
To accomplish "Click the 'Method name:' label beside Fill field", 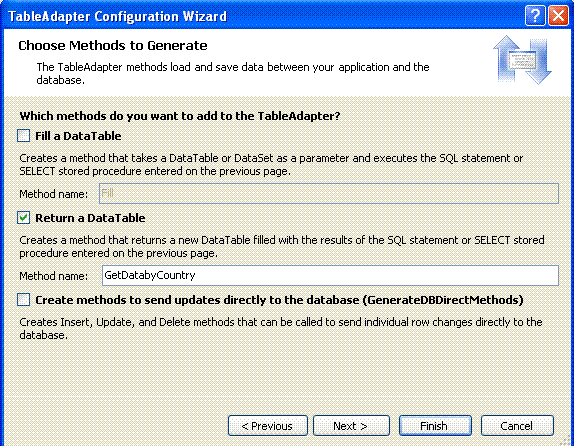I will [x=53, y=194].
